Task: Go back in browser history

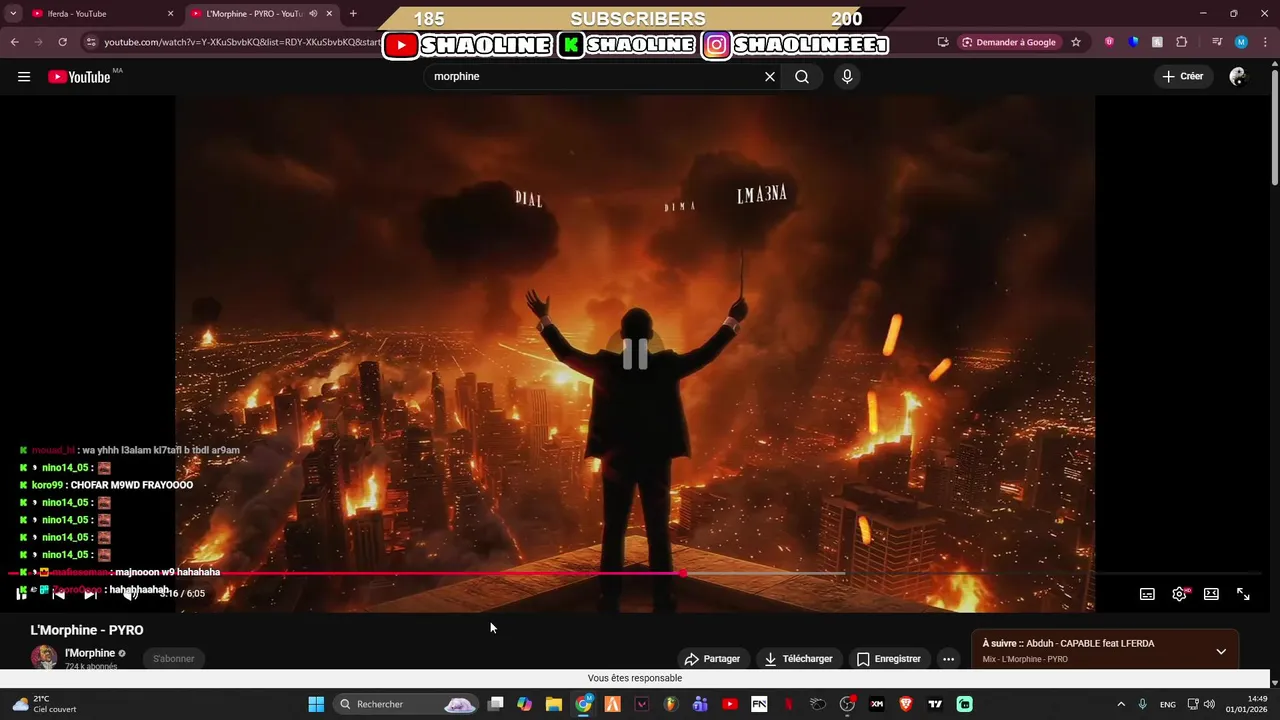Action: 14,42
